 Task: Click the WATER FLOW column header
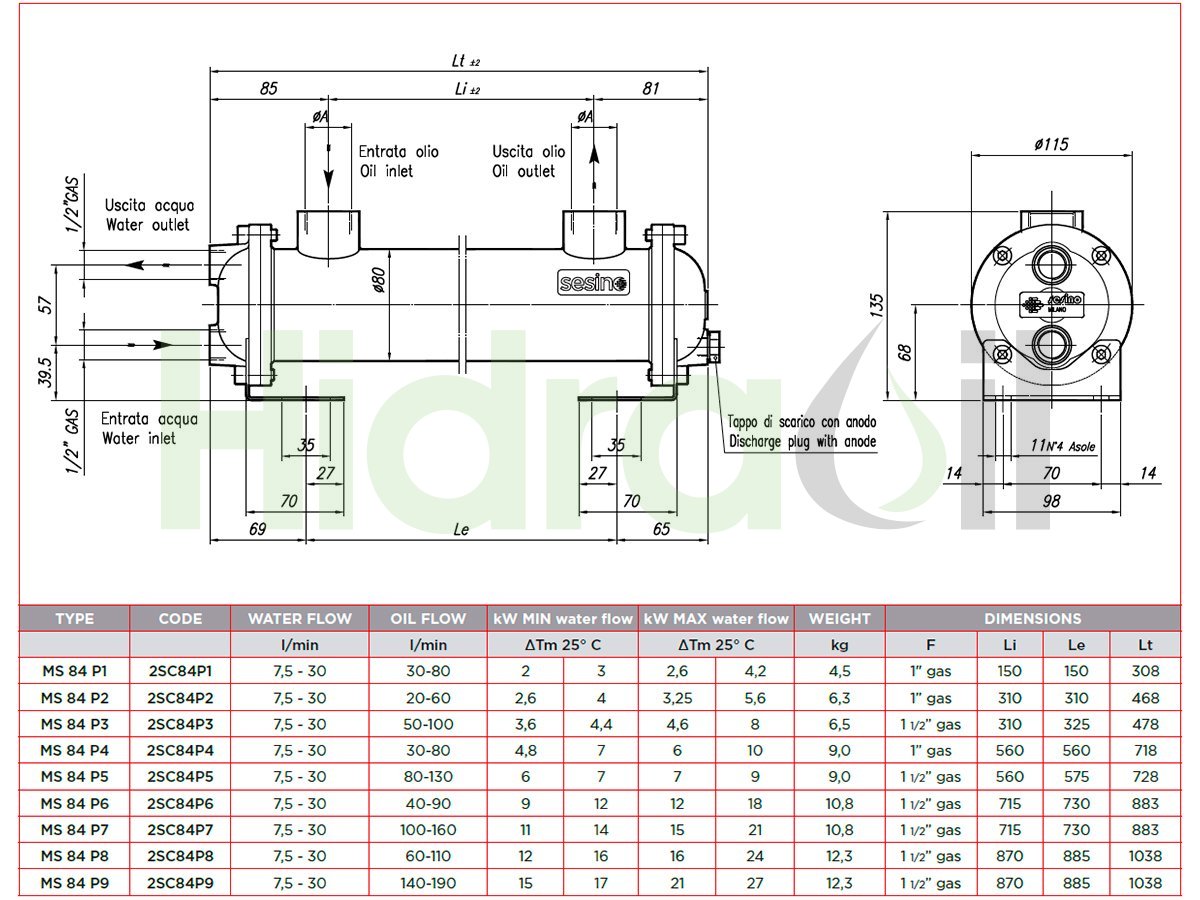pos(300,619)
